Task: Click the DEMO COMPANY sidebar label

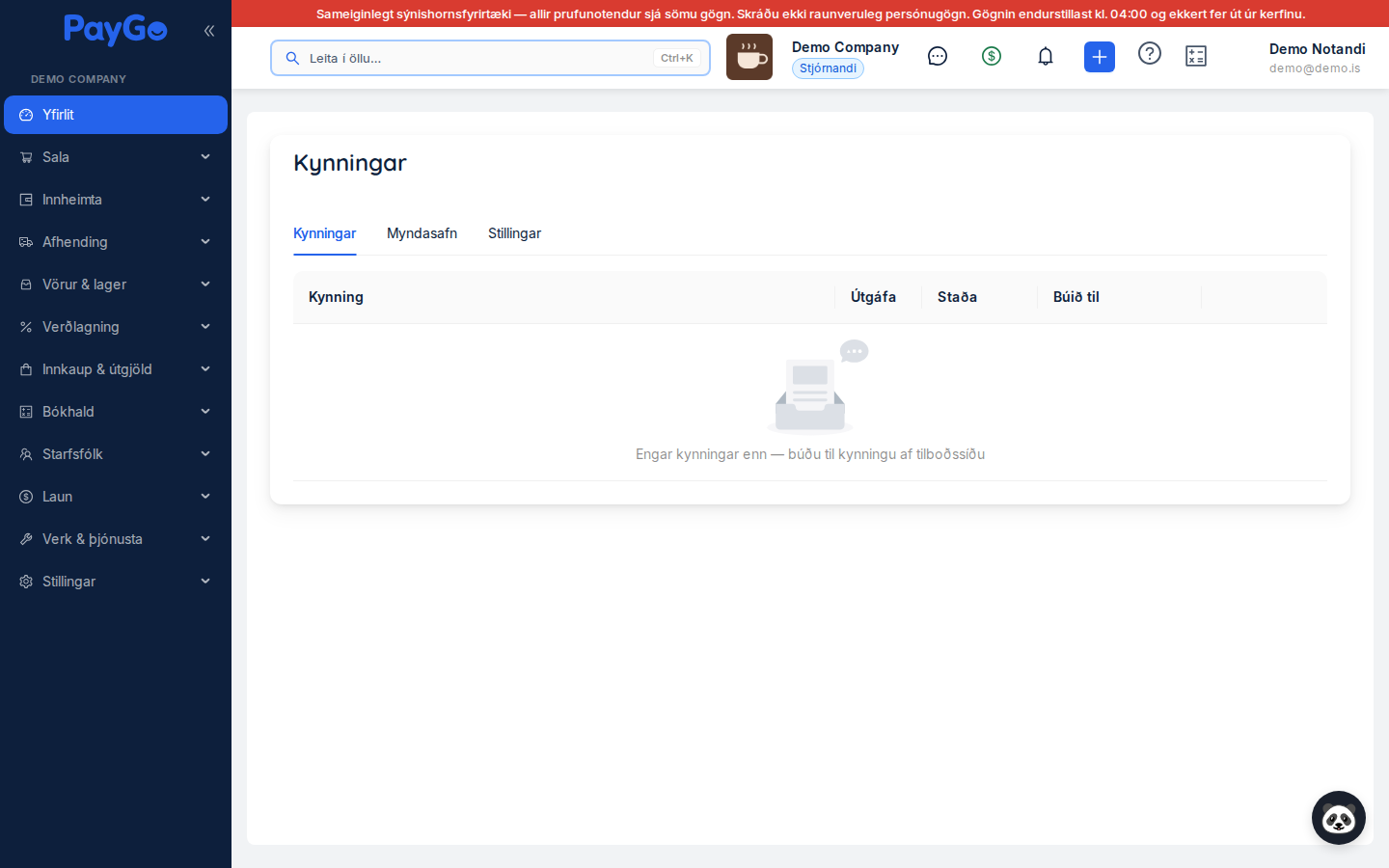Action: (x=78, y=79)
